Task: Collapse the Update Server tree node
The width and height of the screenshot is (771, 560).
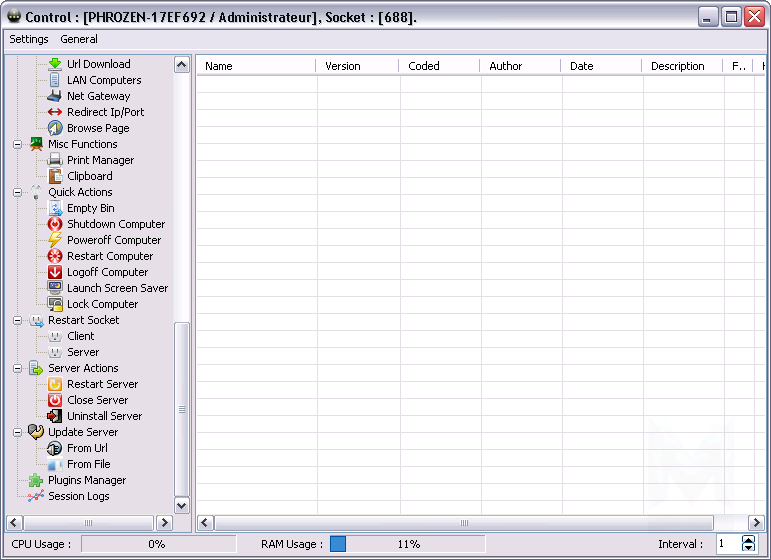Action: (17, 432)
